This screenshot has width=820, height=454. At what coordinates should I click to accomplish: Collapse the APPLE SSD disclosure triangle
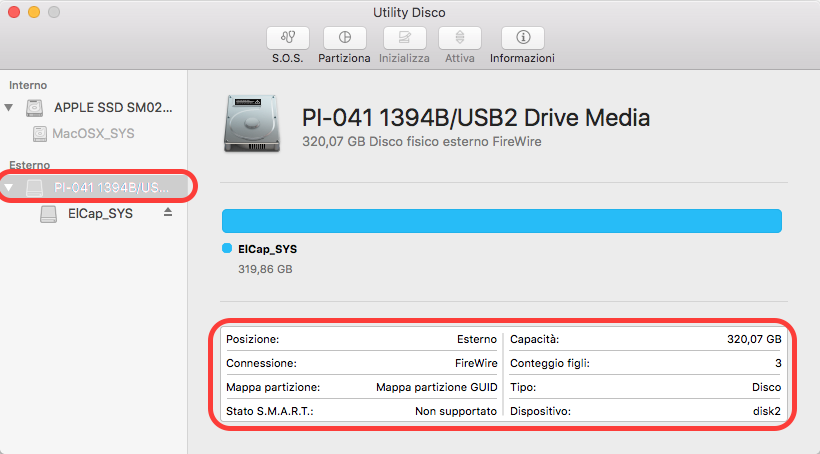[9, 108]
